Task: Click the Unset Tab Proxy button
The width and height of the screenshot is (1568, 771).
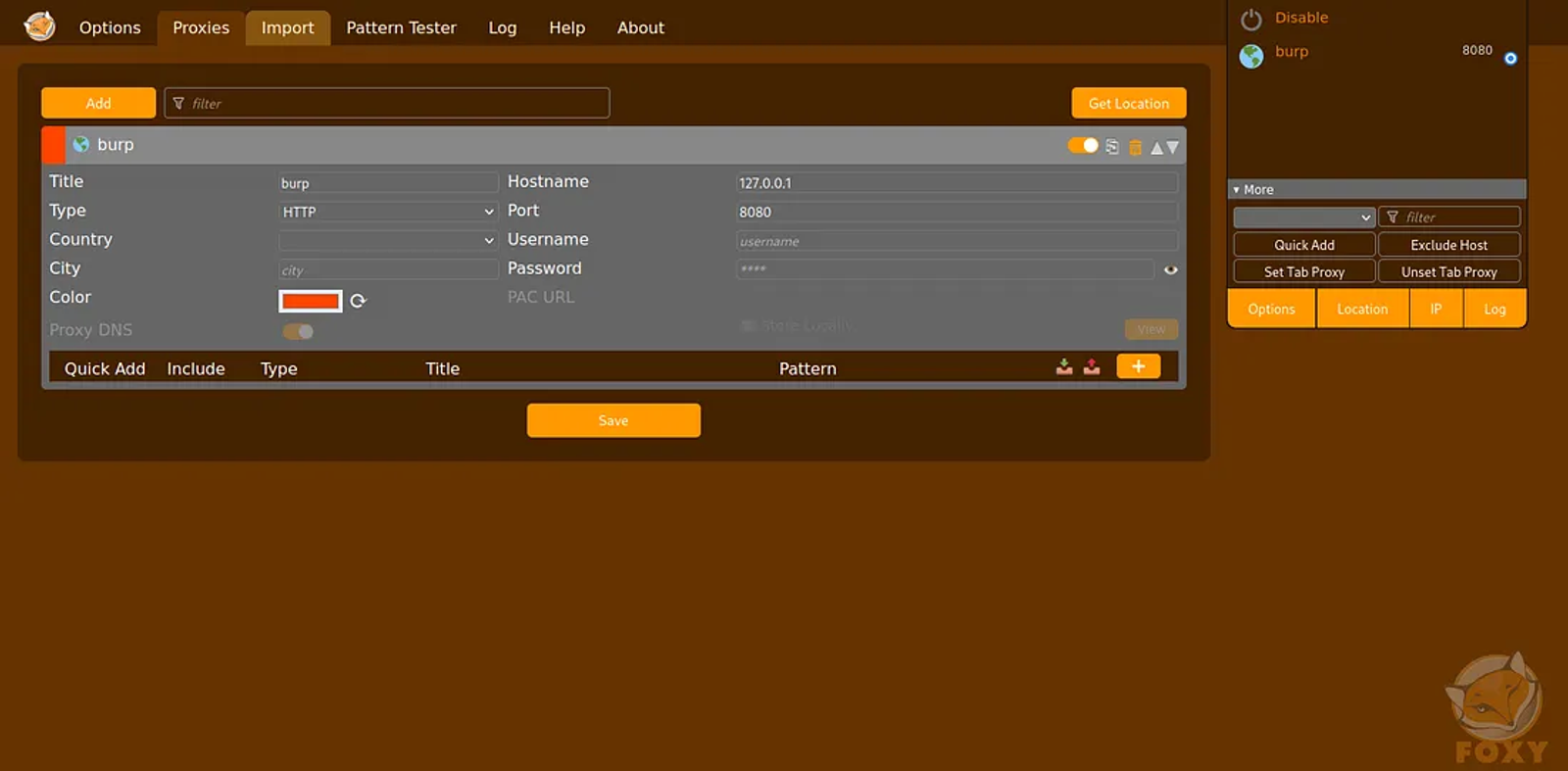Action: coord(1448,271)
